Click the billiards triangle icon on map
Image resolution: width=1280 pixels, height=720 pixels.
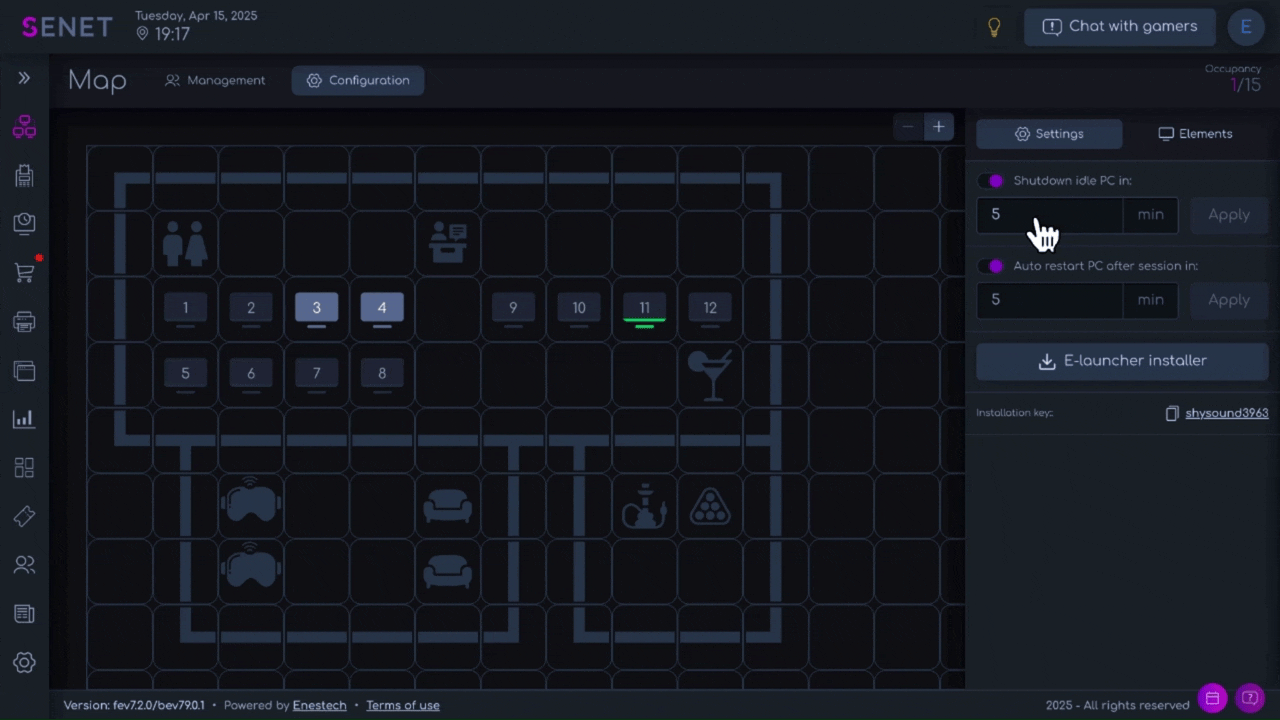click(x=710, y=507)
